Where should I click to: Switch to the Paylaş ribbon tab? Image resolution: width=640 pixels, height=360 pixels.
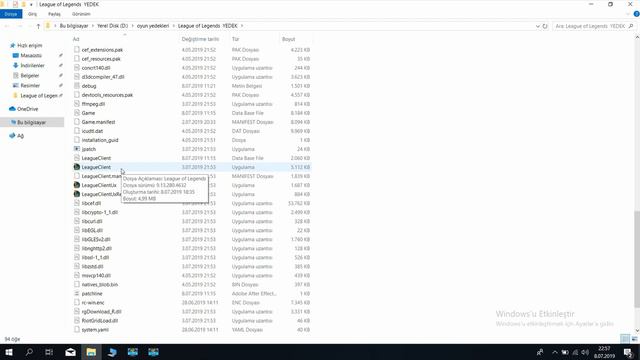tap(54, 14)
